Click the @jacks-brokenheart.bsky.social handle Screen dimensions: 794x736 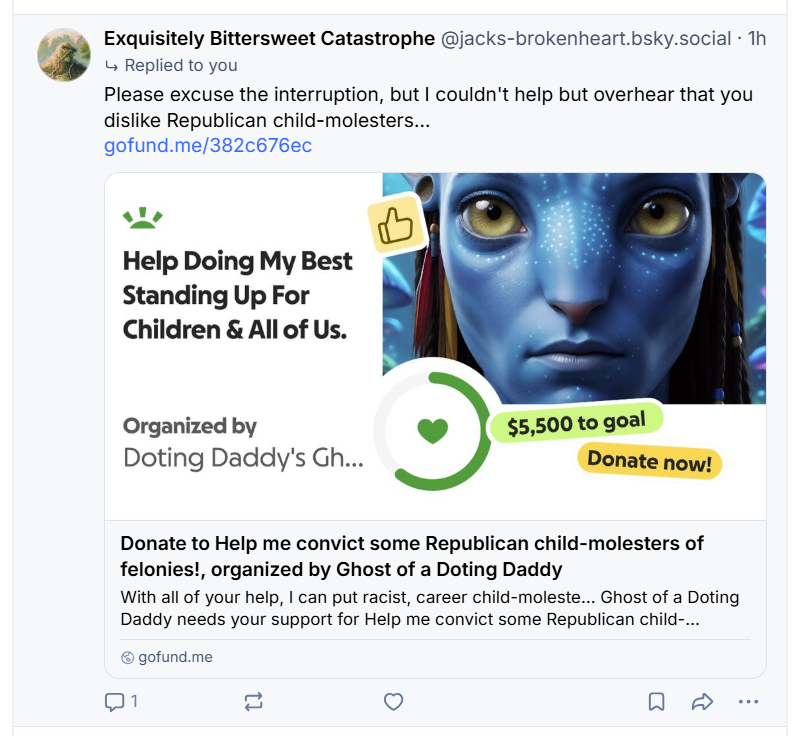click(x=586, y=39)
